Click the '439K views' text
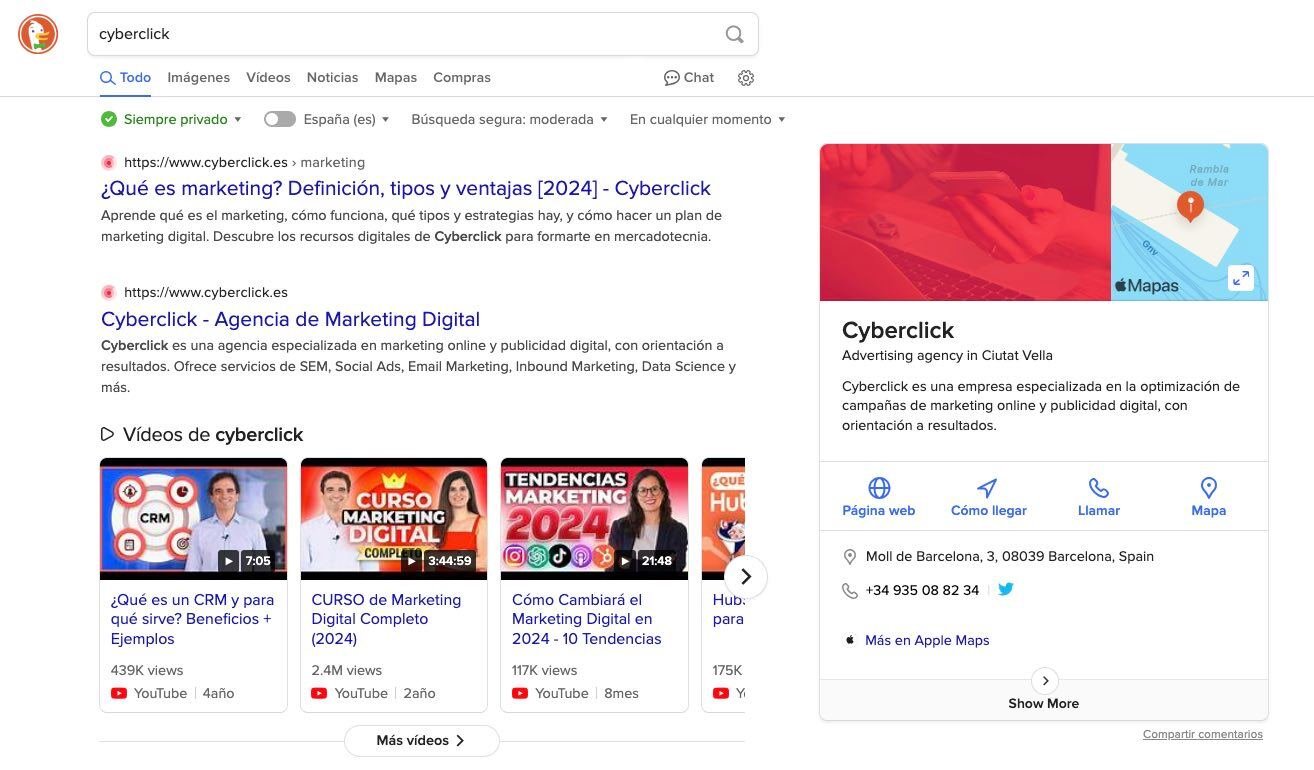This screenshot has width=1314, height=770. coord(147,670)
